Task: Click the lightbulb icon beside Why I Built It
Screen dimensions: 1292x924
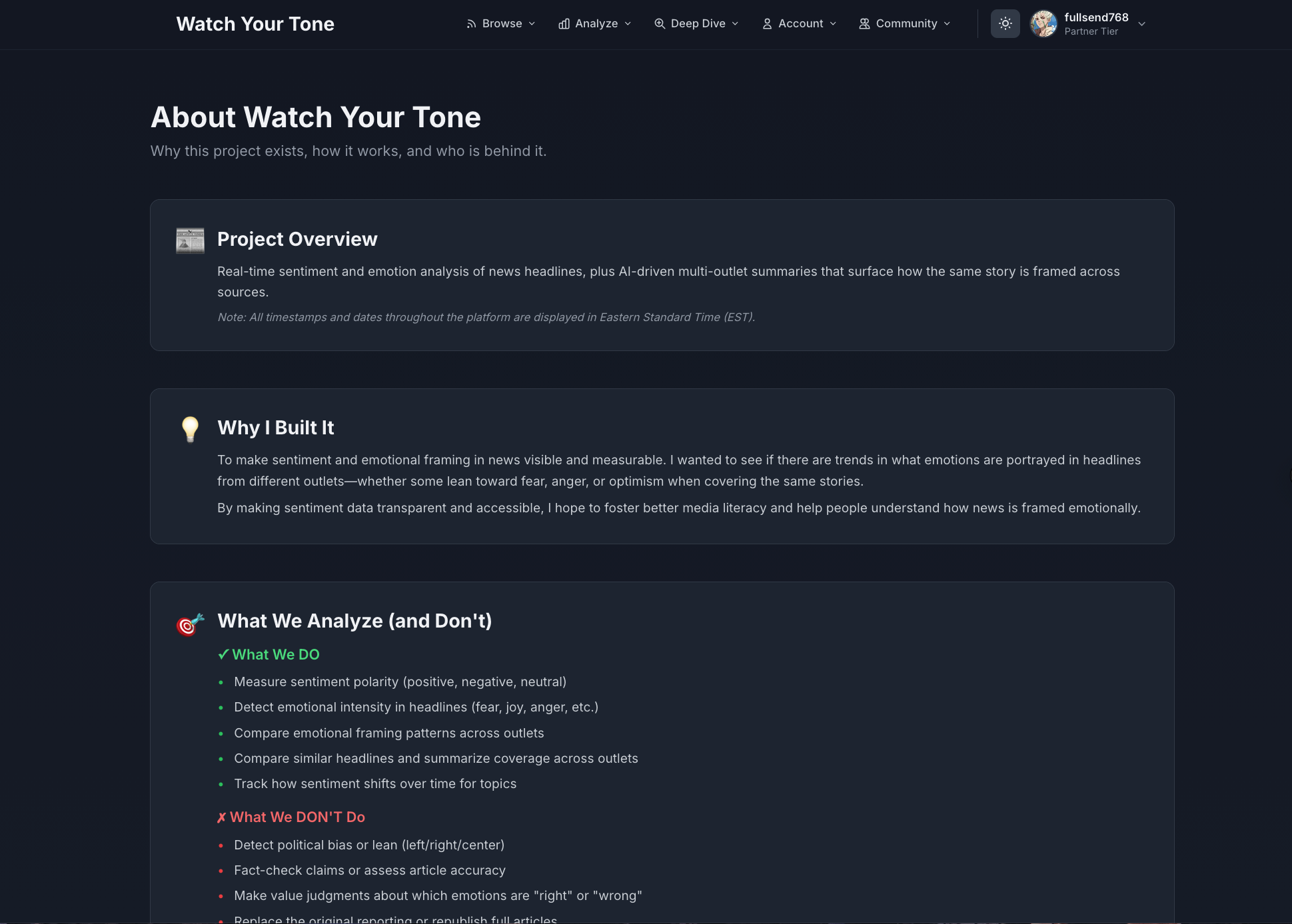Action: click(190, 430)
